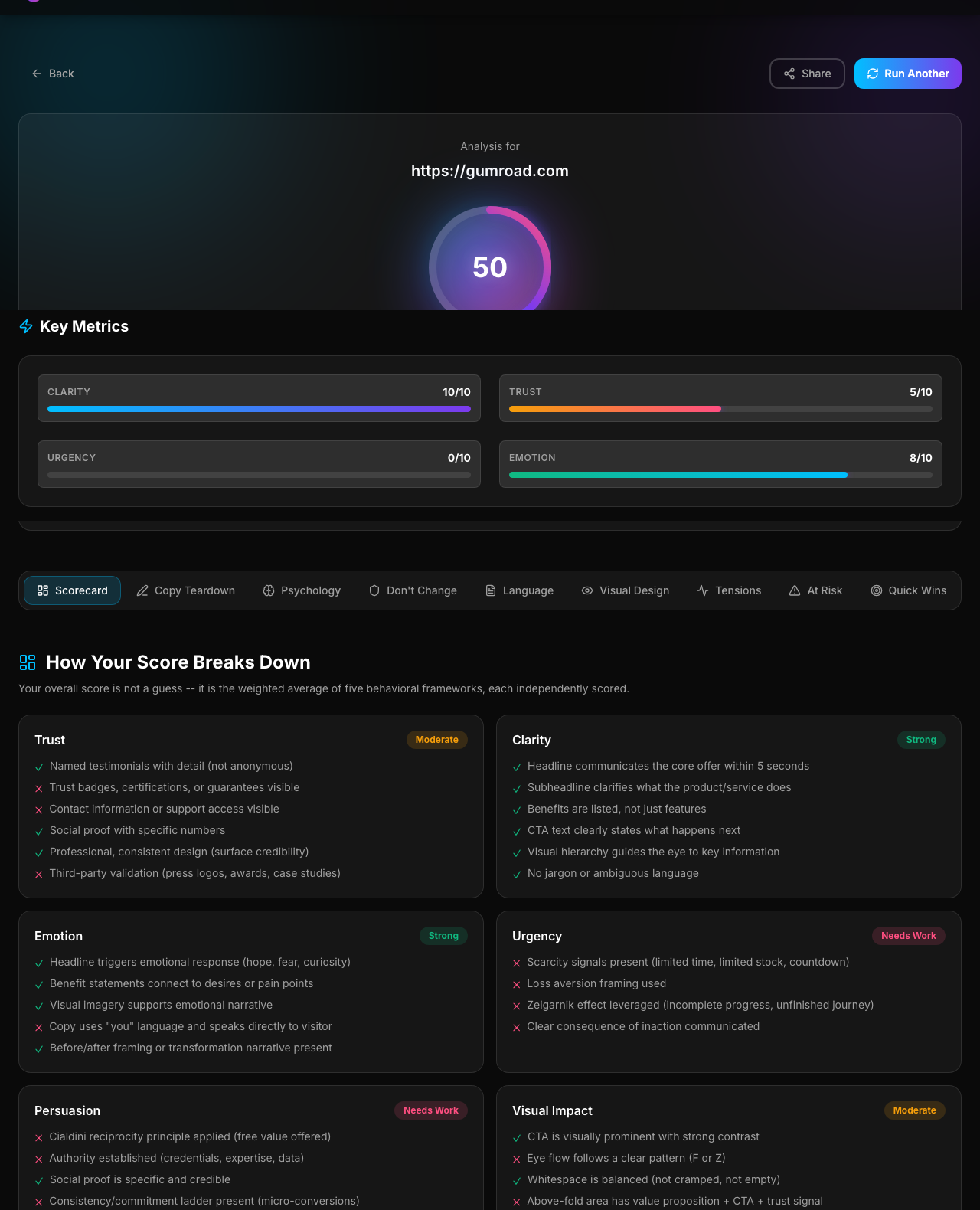Image resolution: width=980 pixels, height=1210 pixels.
Task: Click the left arrow icon beside Back
Action: 37,74
